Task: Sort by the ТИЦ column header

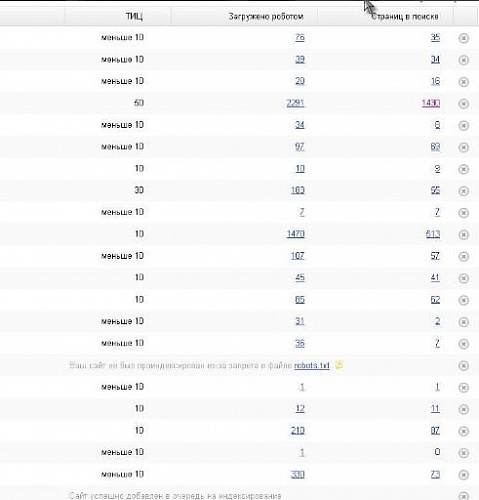Action: tap(134, 16)
